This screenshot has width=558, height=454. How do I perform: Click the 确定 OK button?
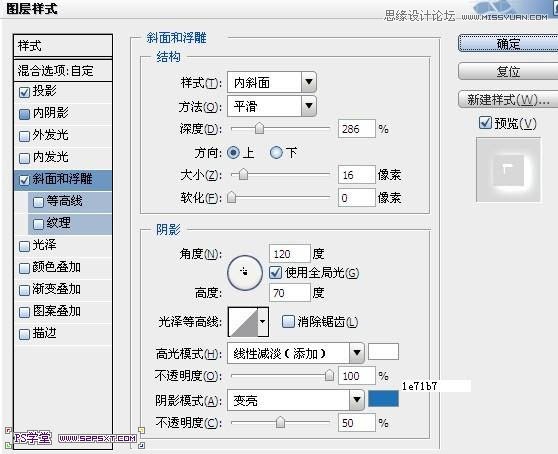[x=508, y=44]
